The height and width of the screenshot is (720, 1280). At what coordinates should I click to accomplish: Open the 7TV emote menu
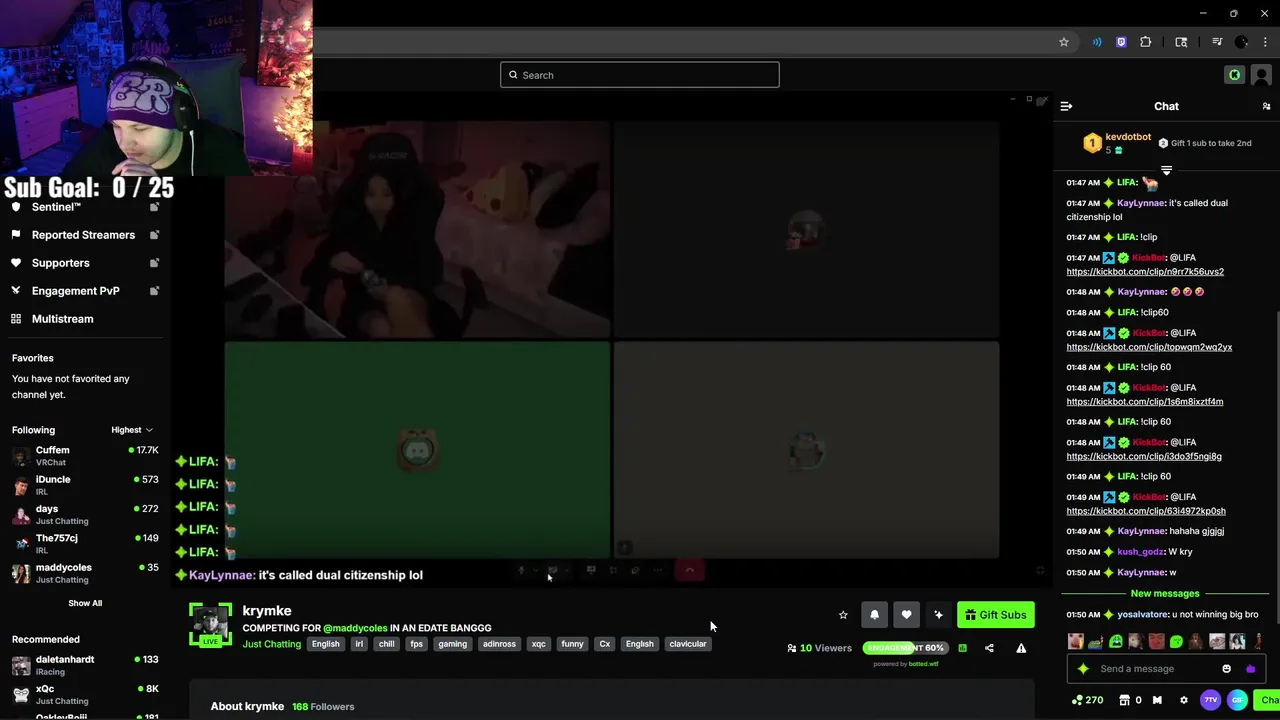[1211, 700]
